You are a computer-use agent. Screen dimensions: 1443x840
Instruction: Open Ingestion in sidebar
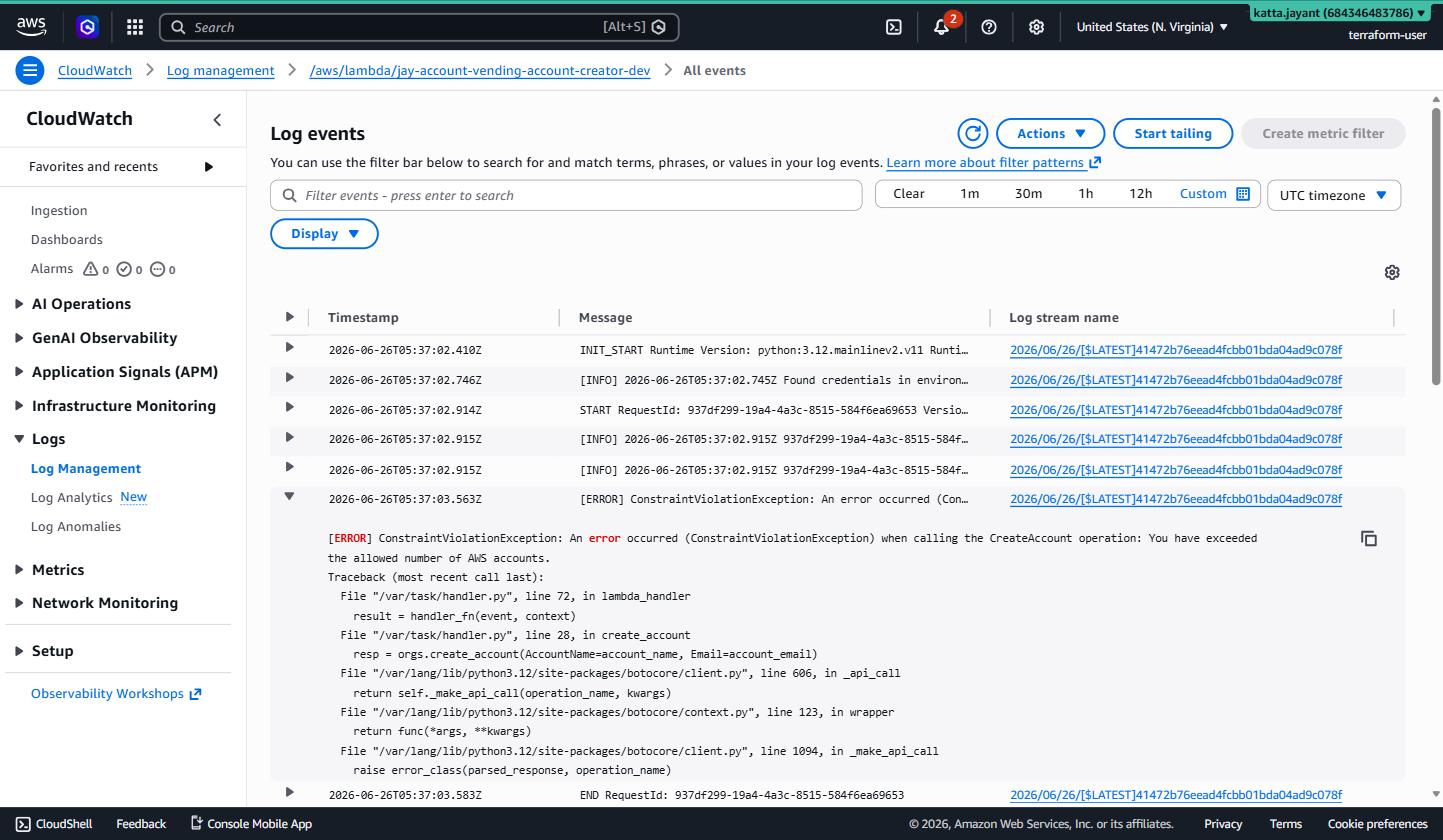(59, 210)
